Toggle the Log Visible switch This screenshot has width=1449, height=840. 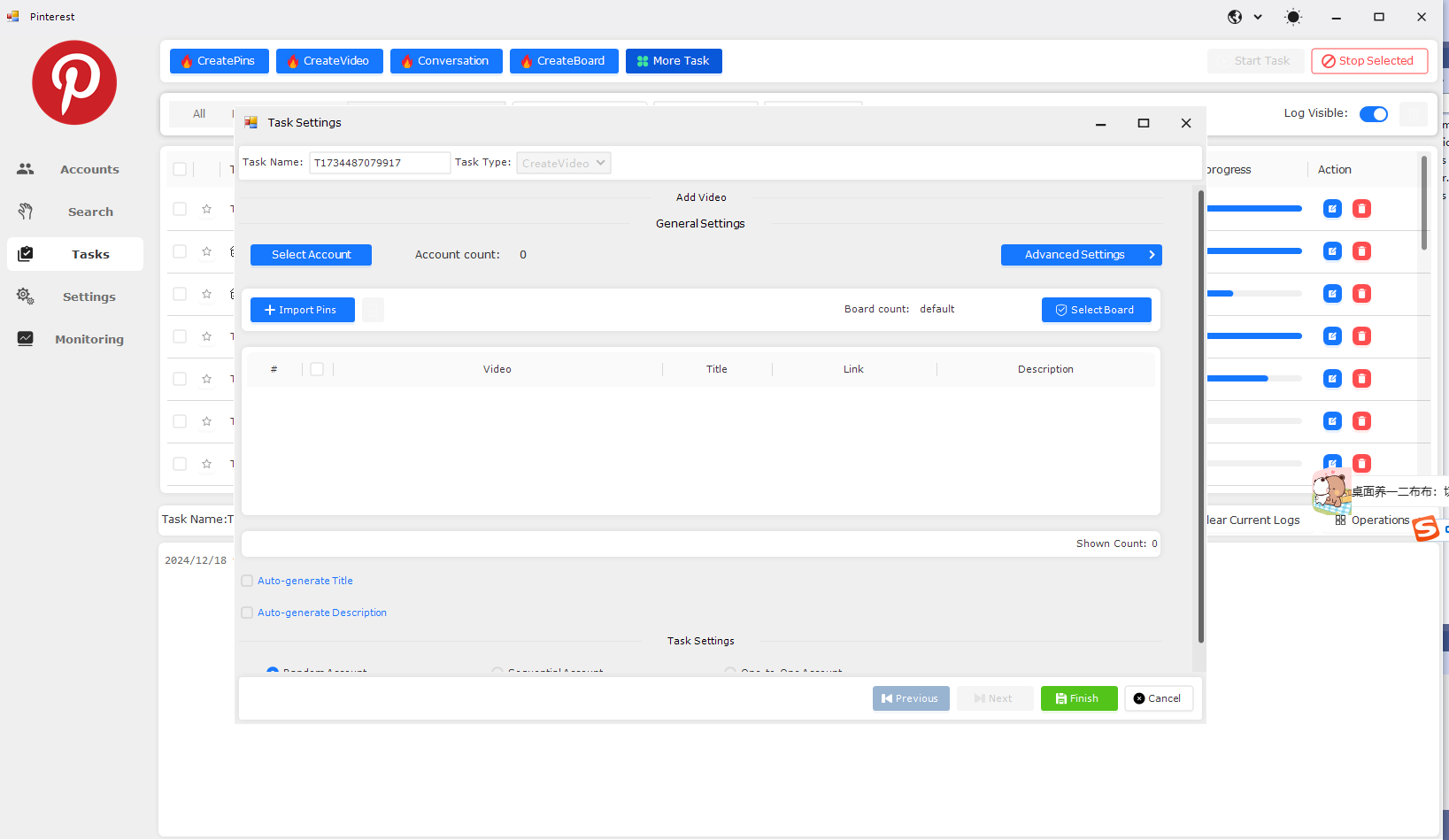pyautogui.click(x=1373, y=114)
